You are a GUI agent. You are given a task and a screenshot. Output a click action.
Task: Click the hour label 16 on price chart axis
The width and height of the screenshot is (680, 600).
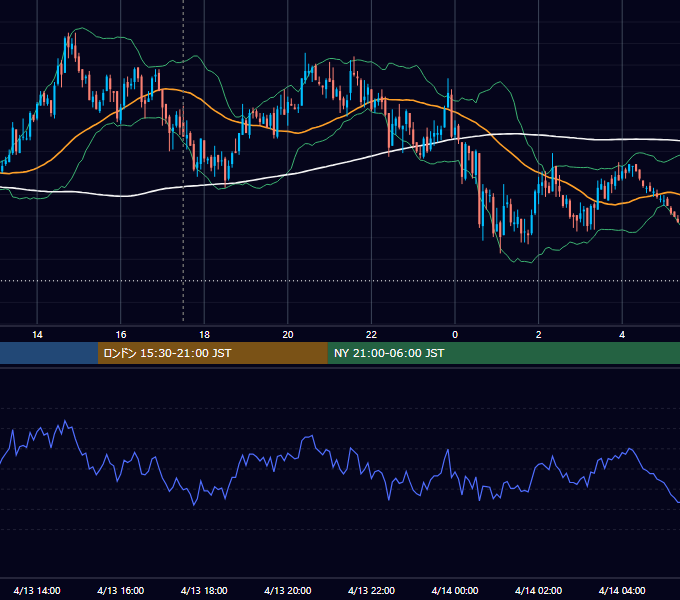tap(121, 335)
